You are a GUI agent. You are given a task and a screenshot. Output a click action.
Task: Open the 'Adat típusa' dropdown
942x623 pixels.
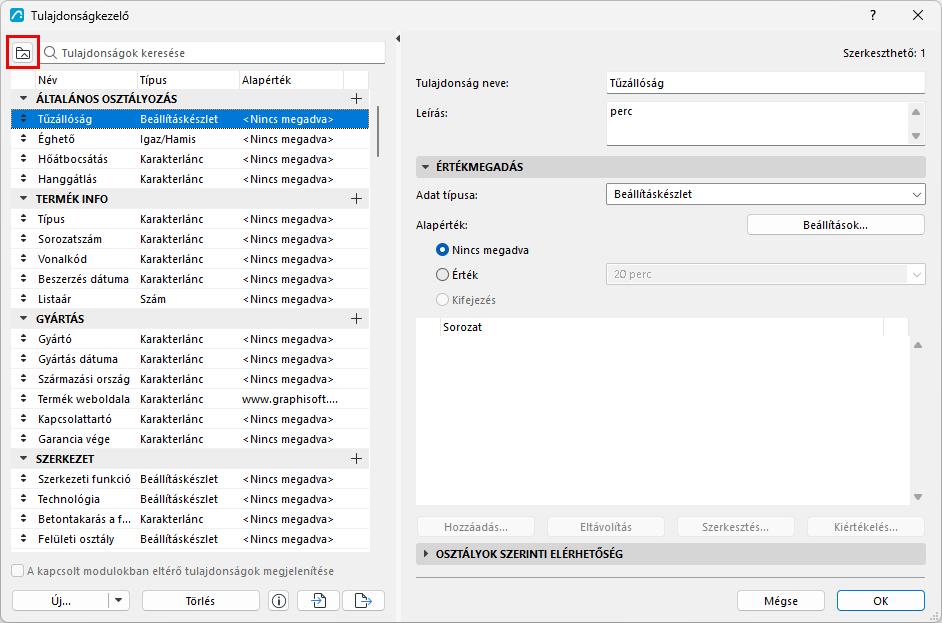tap(765, 194)
